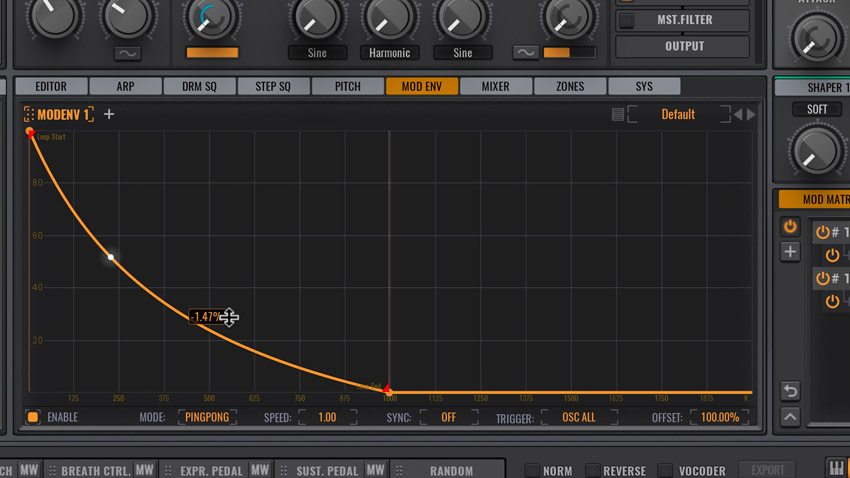
Task: Open the MODE dropdown showing PINGPONG
Action: [207, 417]
